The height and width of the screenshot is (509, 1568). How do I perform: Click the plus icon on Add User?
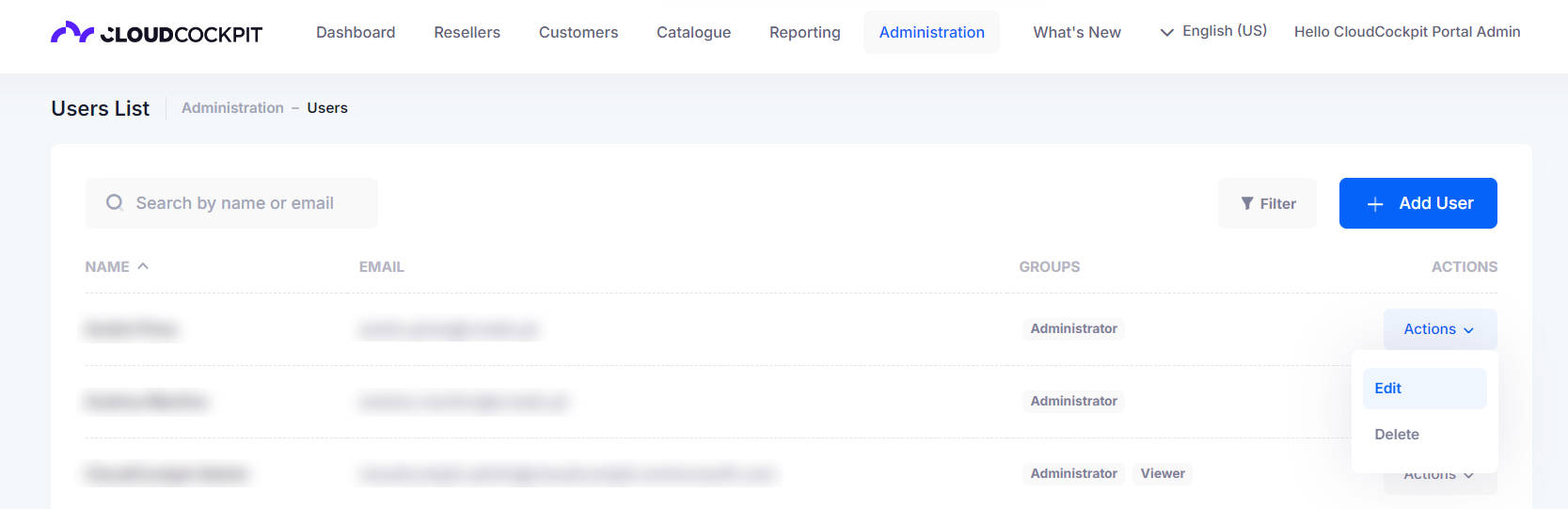click(1375, 204)
